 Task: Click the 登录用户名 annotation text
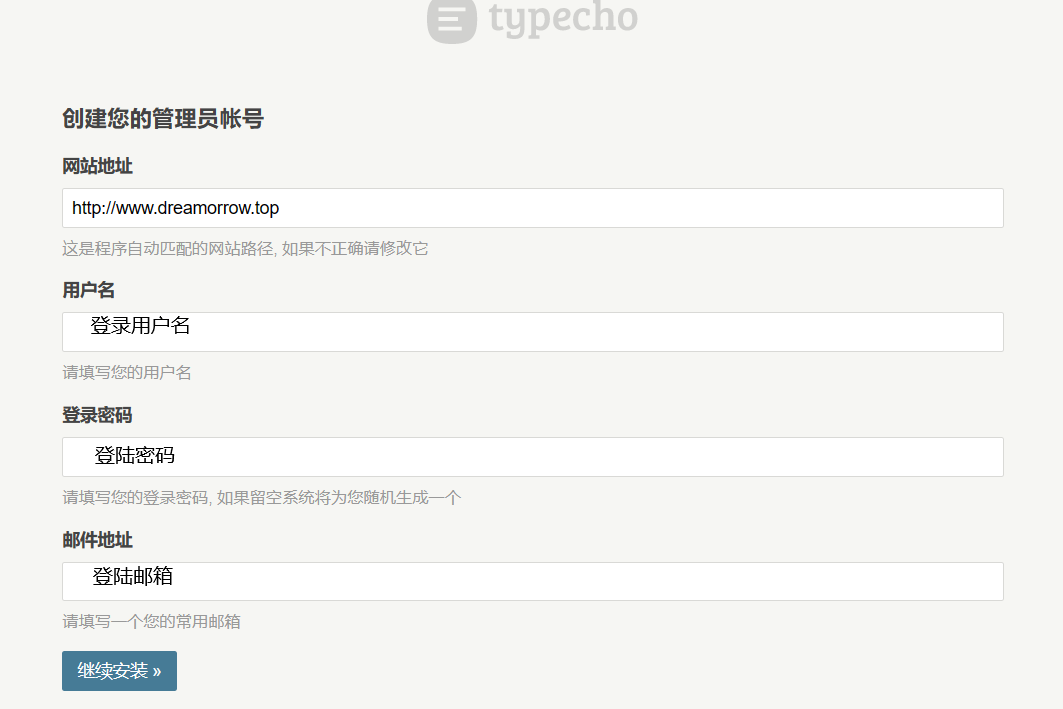coord(140,325)
